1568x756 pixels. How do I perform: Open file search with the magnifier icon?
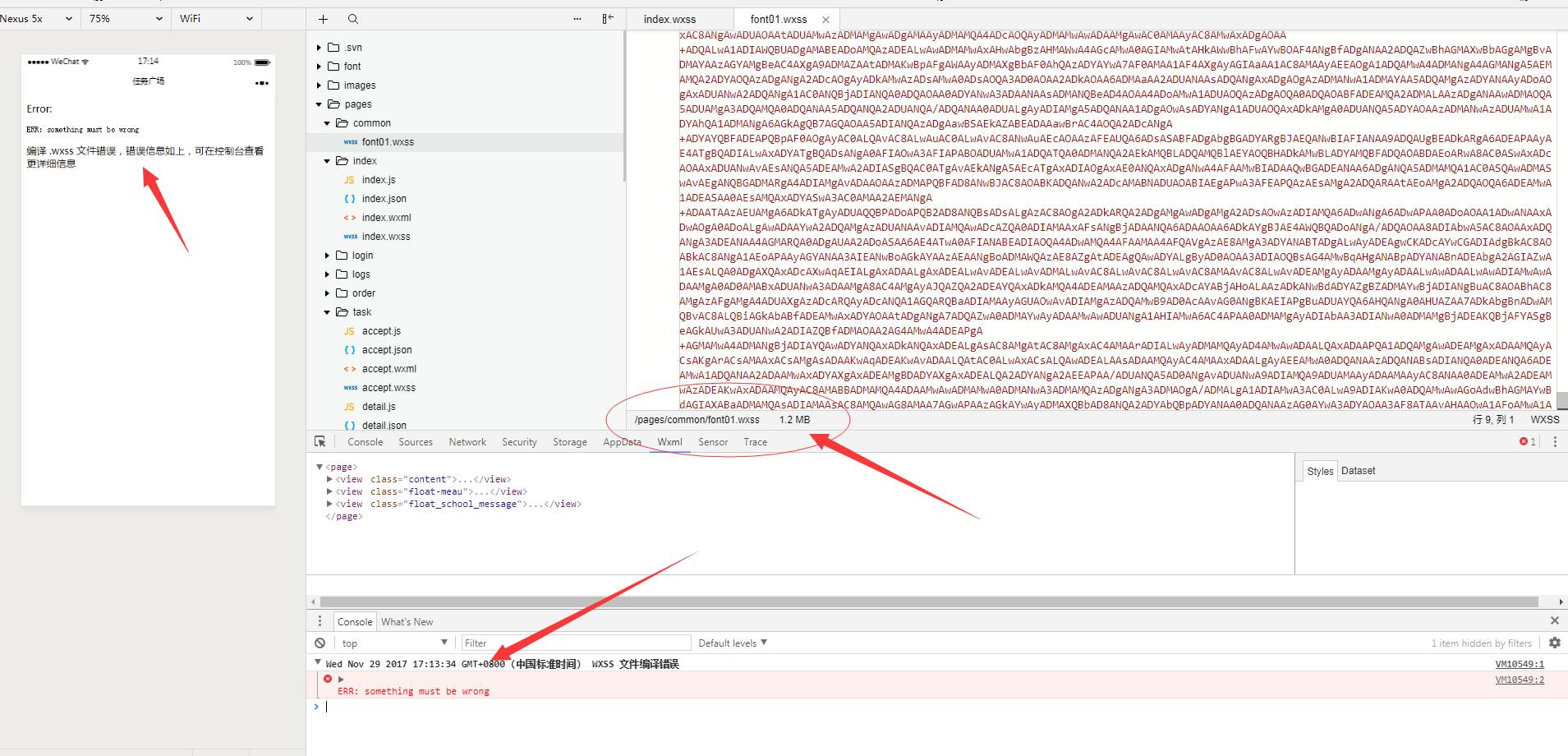[x=352, y=19]
